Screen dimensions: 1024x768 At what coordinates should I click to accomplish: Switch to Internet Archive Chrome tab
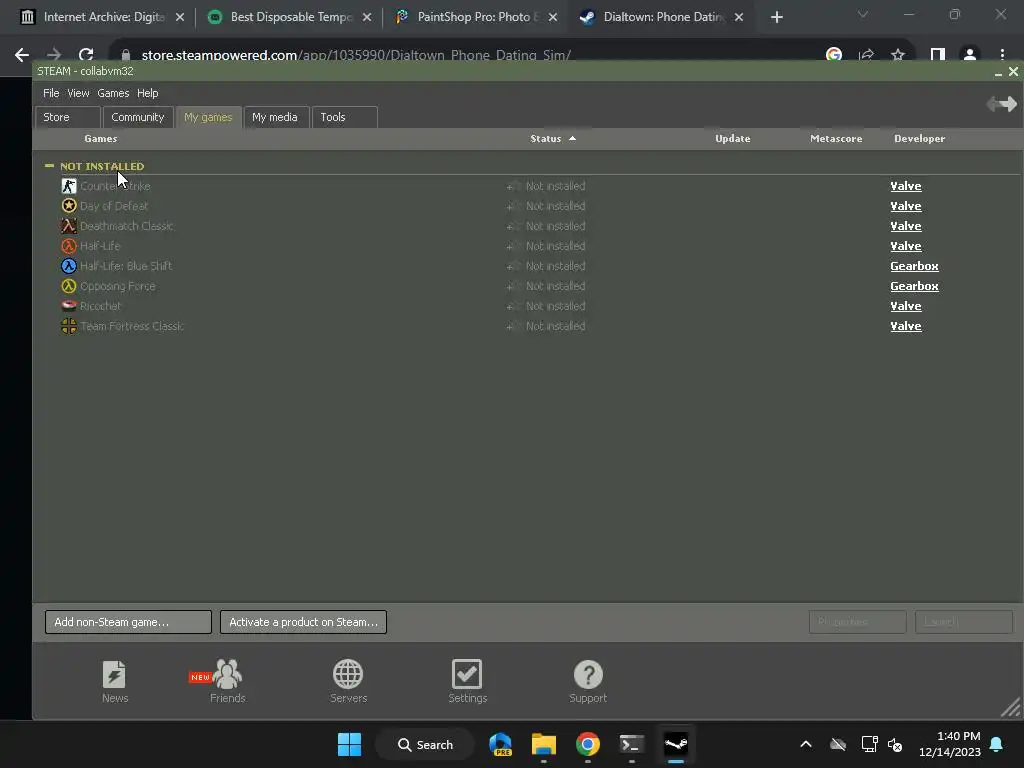(x=102, y=17)
